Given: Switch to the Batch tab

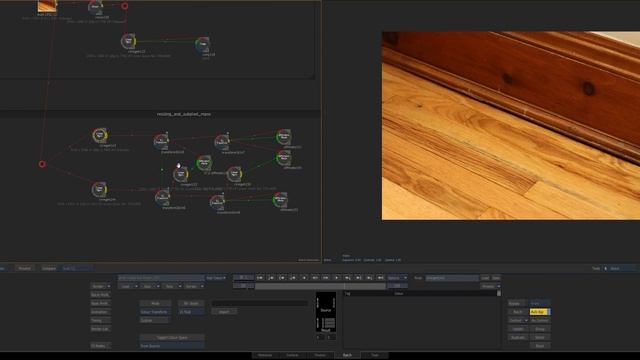Looking at the screenshot, I should [347, 355].
